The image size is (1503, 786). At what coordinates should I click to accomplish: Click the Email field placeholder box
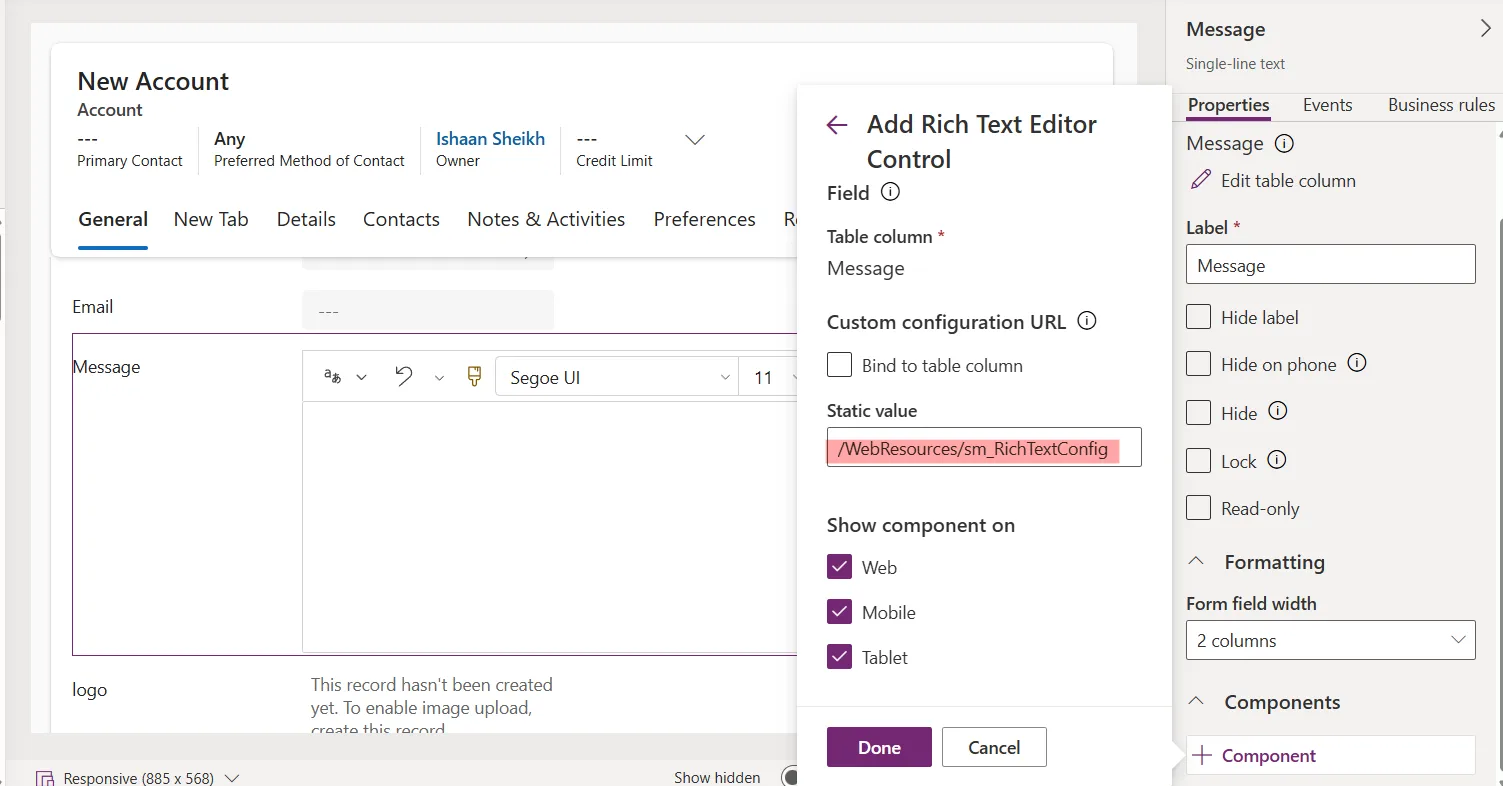tap(428, 310)
